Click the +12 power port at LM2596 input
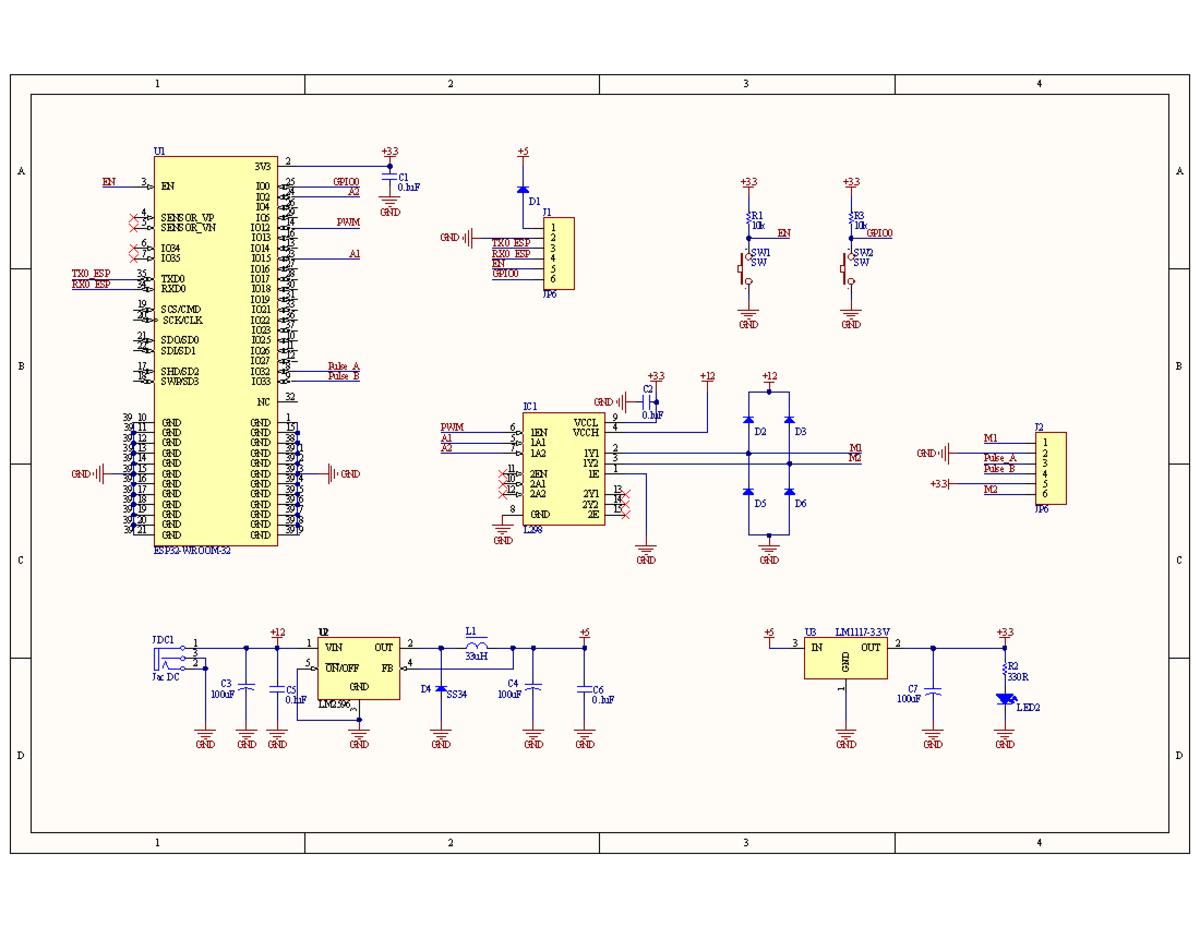1200x927 pixels. 277,633
